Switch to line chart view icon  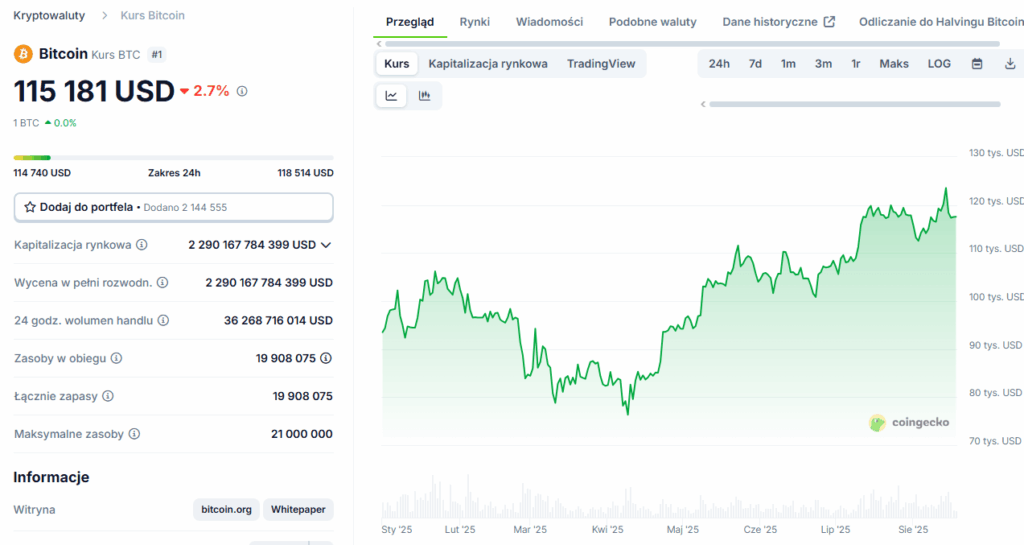point(391,96)
